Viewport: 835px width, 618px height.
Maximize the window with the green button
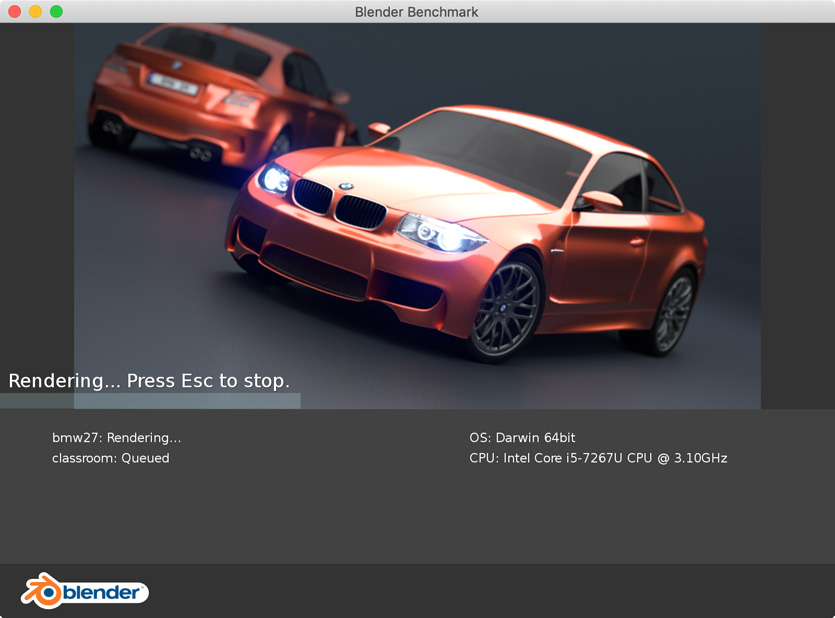[56, 11]
